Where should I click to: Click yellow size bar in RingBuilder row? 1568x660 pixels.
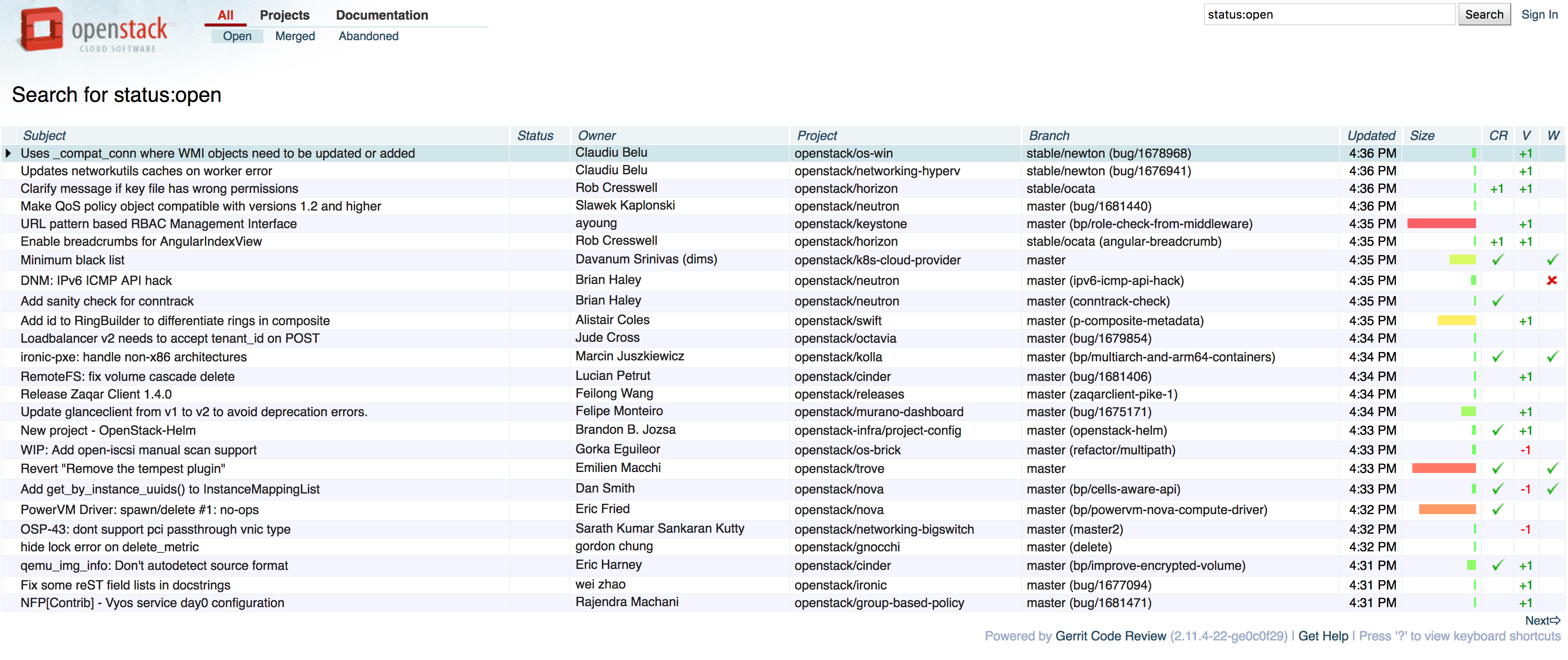pos(1456,321)
